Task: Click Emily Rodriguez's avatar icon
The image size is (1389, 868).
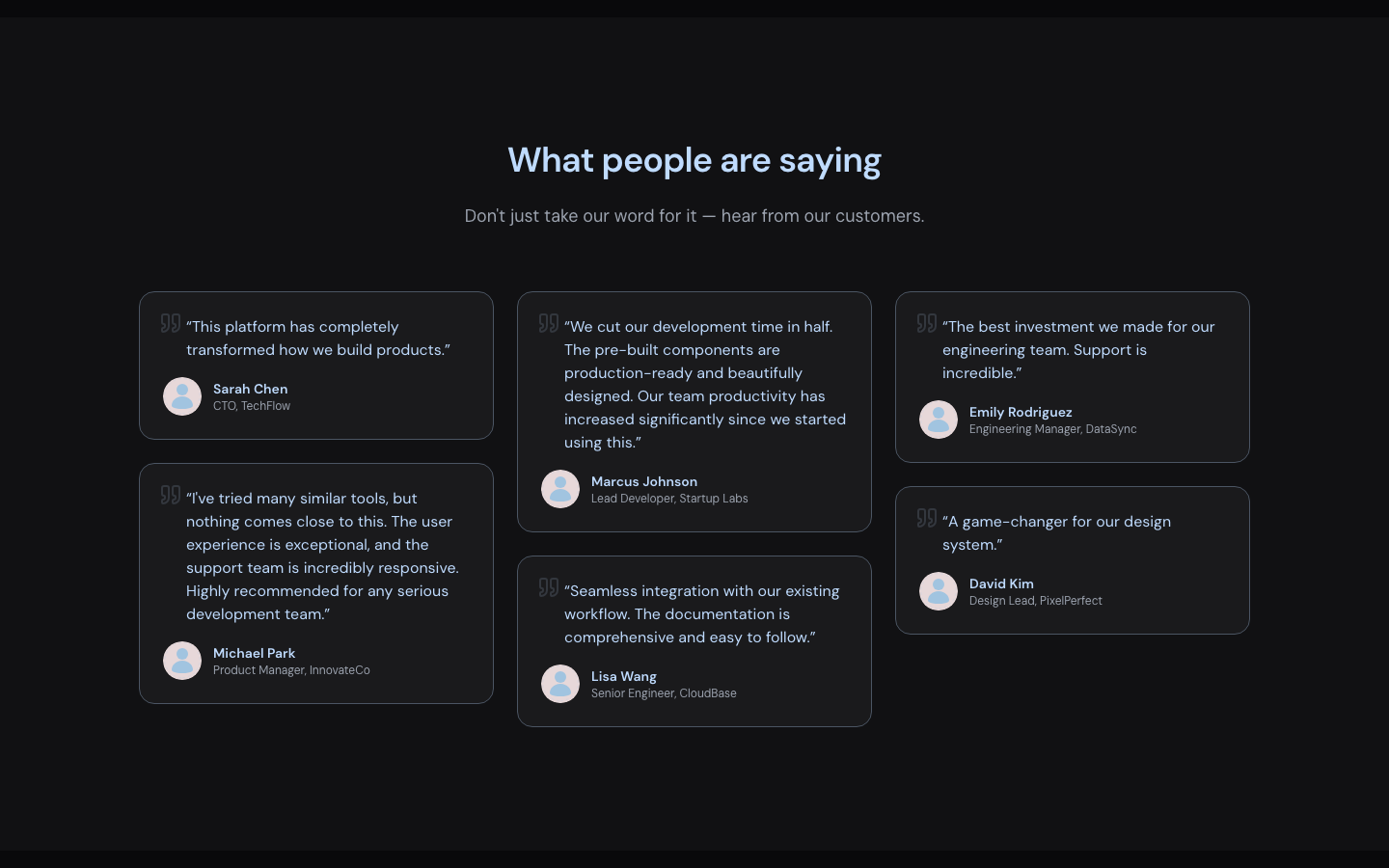Action: 939,420
